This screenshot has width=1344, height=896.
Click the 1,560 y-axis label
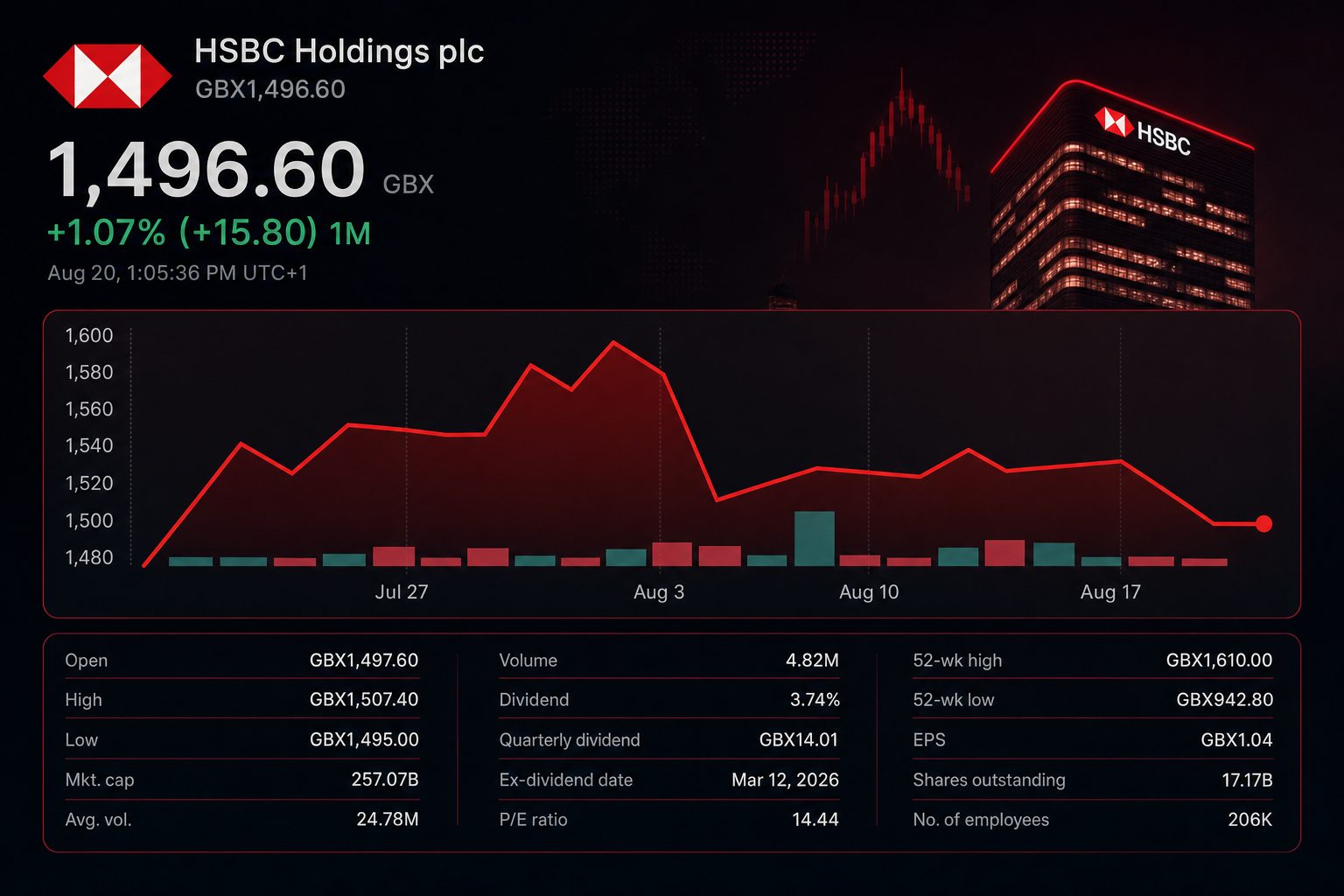click(x=89, y=409)
